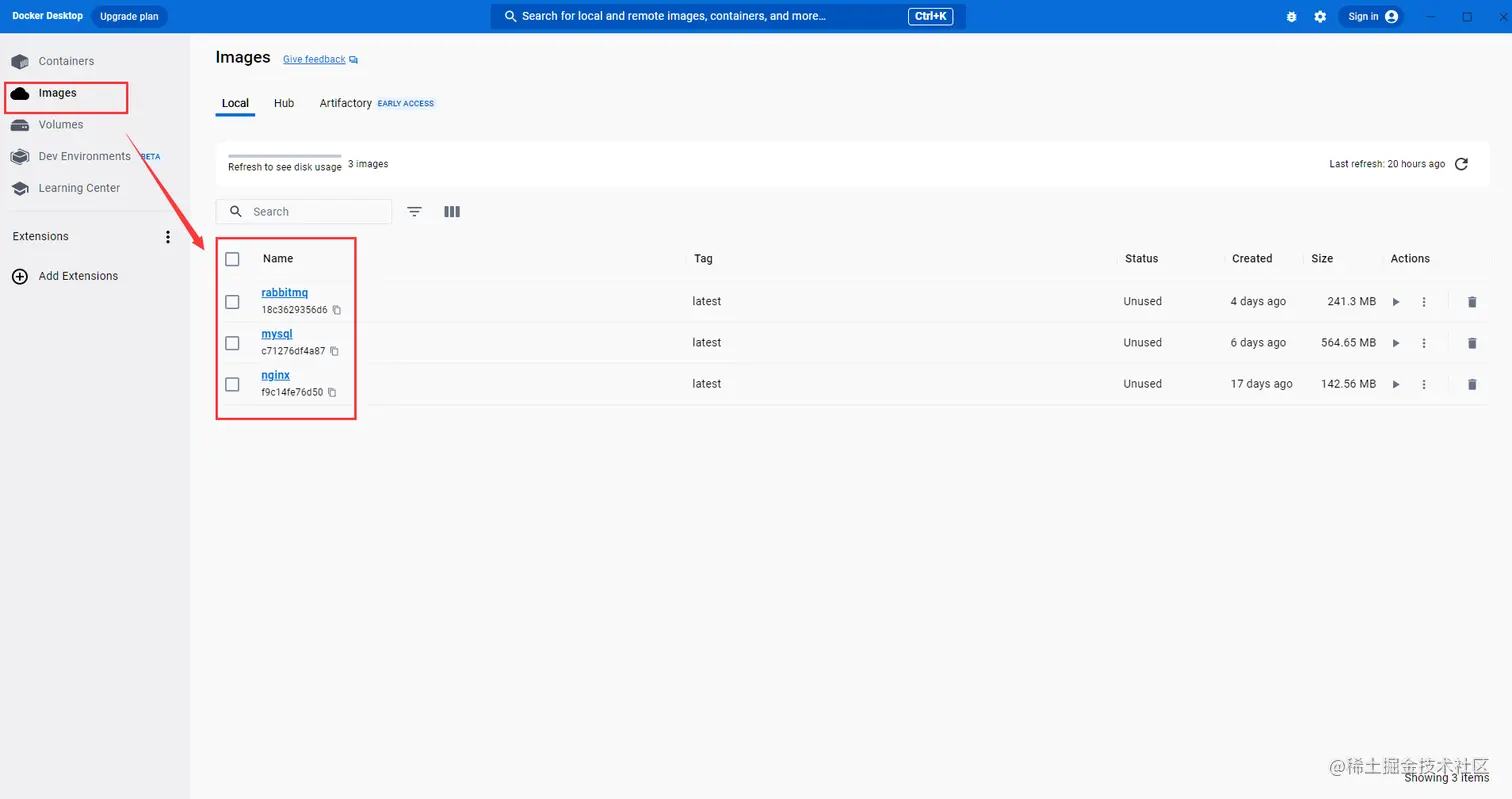Viewport: 1512px width, 799px height.
Task: Run the mysql image
Action: point(1396,343)
